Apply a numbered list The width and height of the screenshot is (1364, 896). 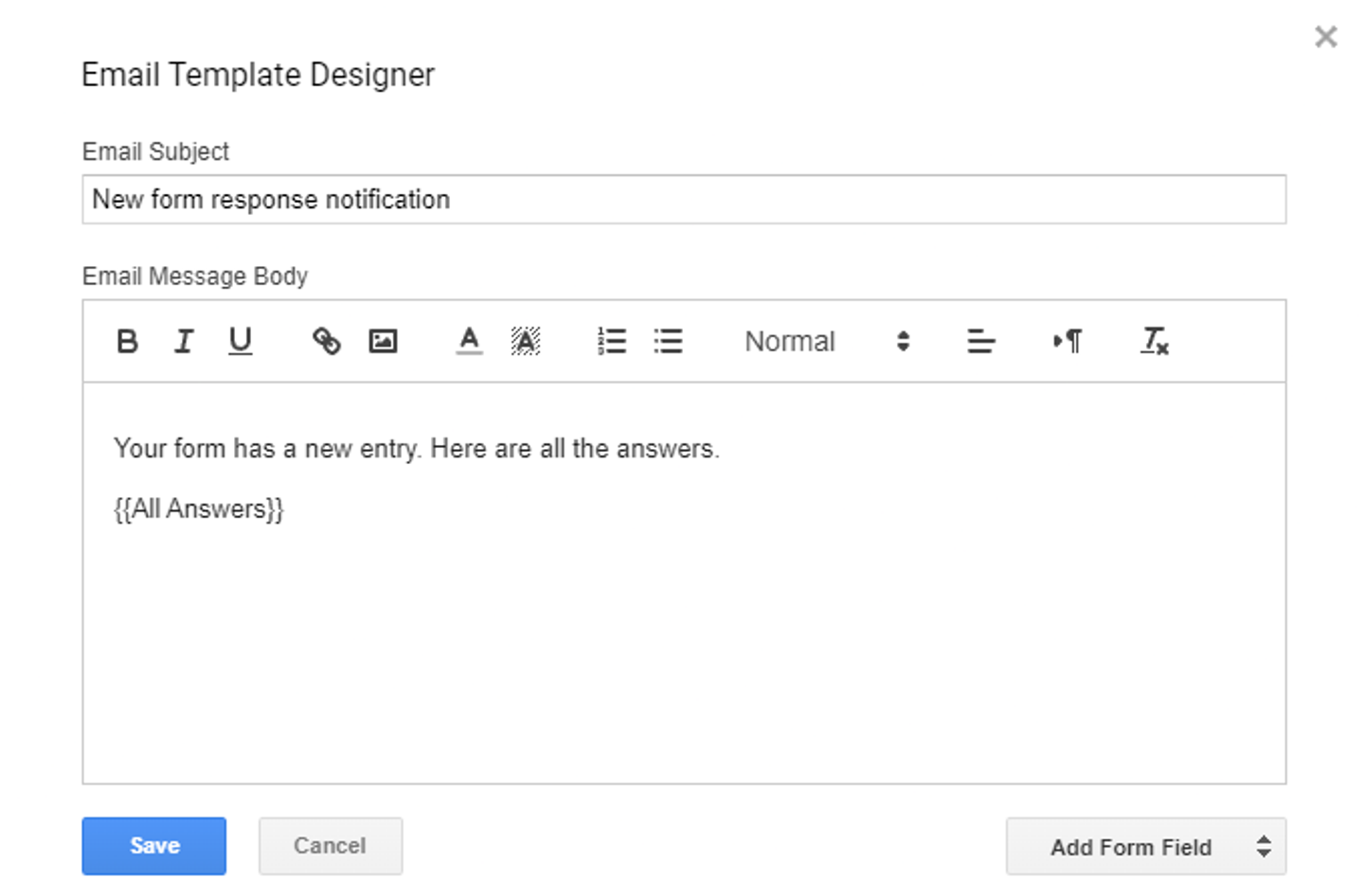tap(612, 341)
